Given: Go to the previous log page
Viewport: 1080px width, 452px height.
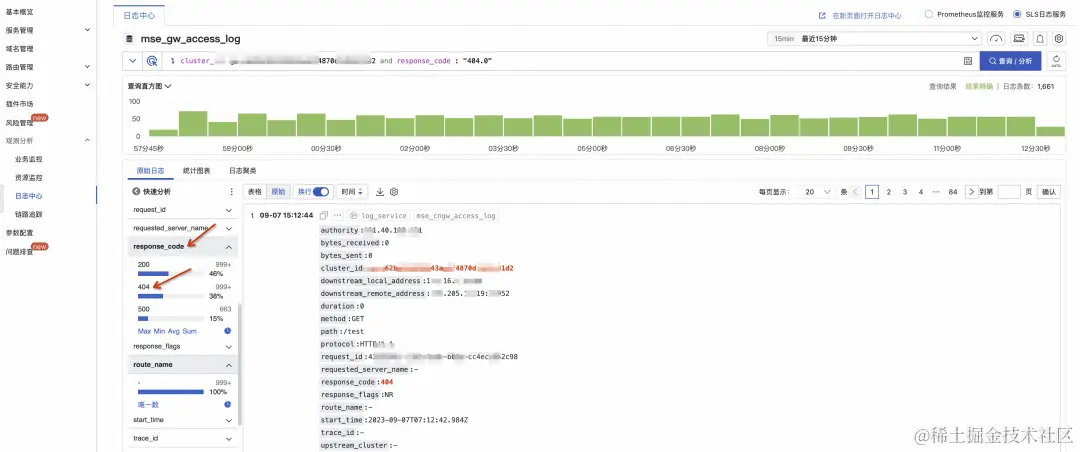Looking at the screenshot, I should [x=855, y=192].
